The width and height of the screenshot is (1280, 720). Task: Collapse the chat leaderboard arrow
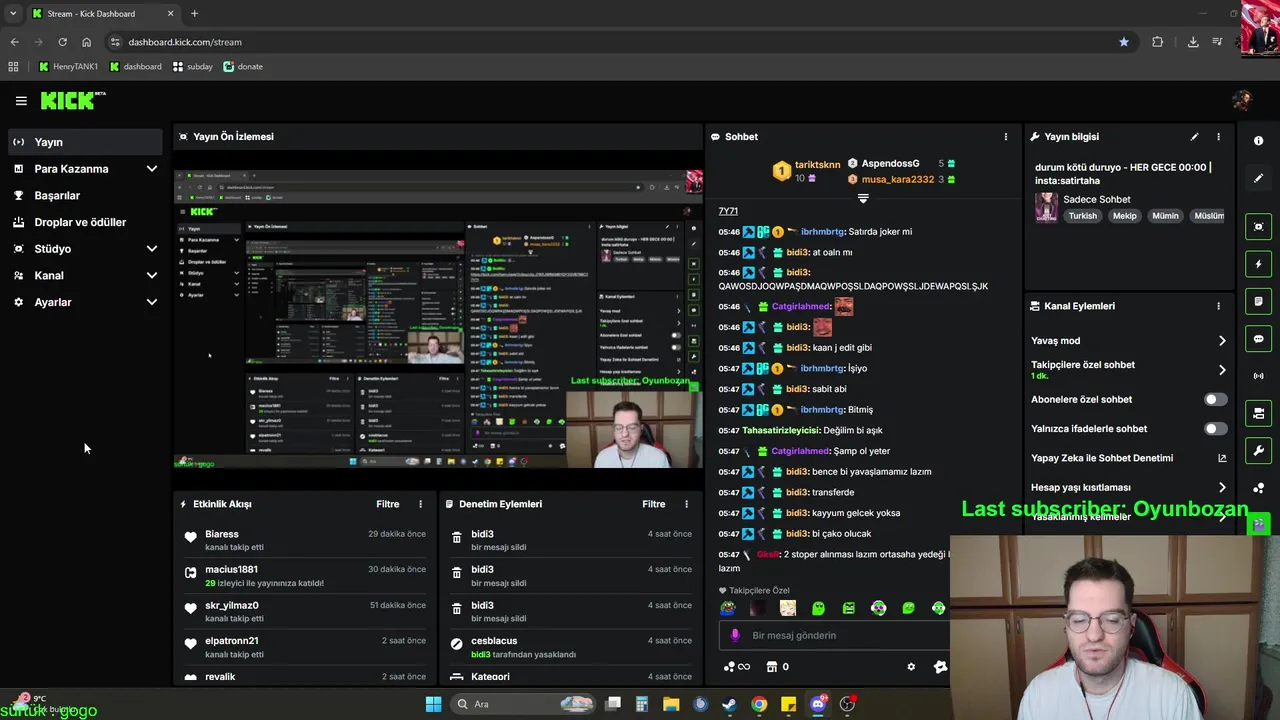pos(863,199)
